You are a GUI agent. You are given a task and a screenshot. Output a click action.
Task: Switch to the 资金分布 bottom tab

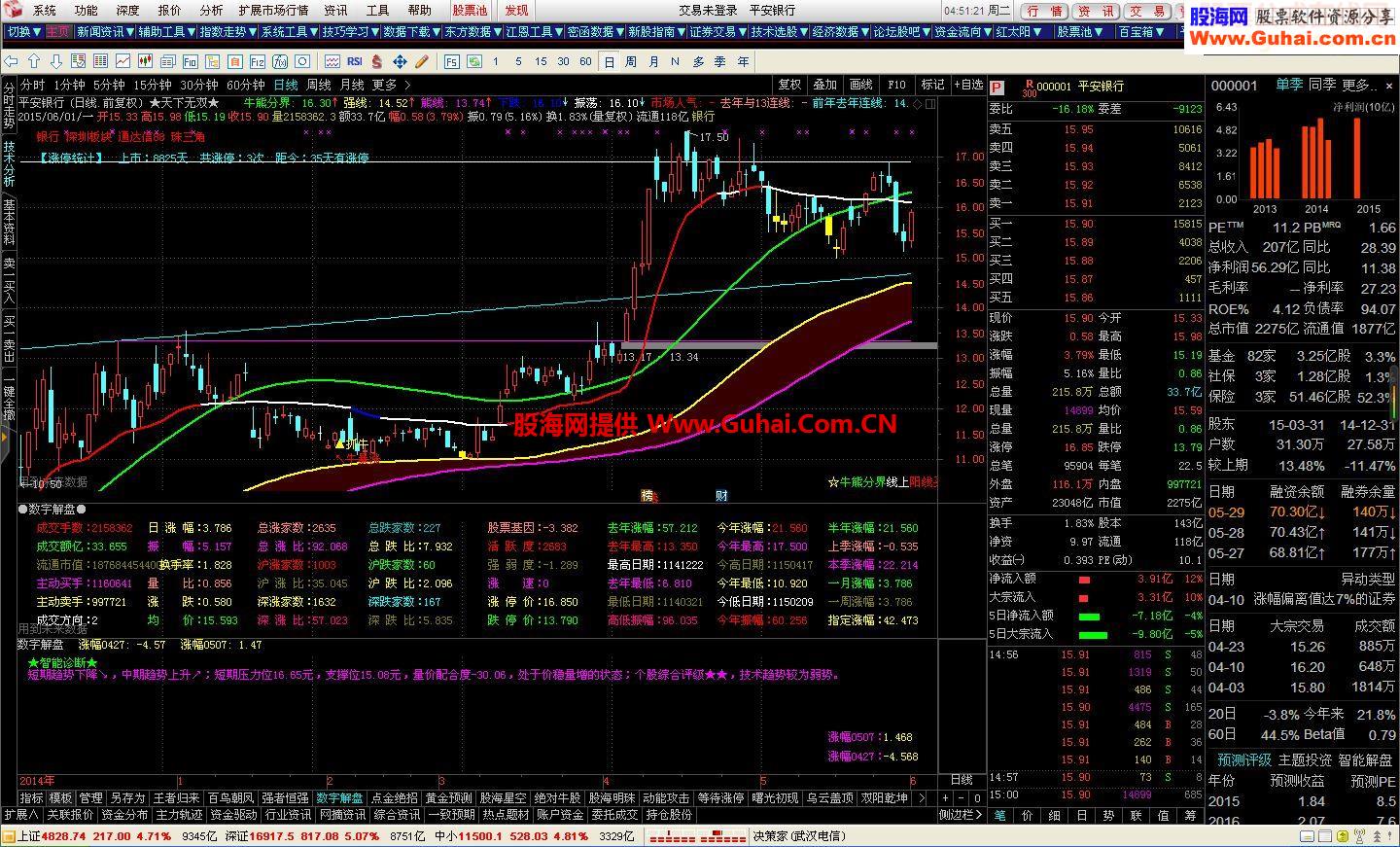[x=124, y=814]
